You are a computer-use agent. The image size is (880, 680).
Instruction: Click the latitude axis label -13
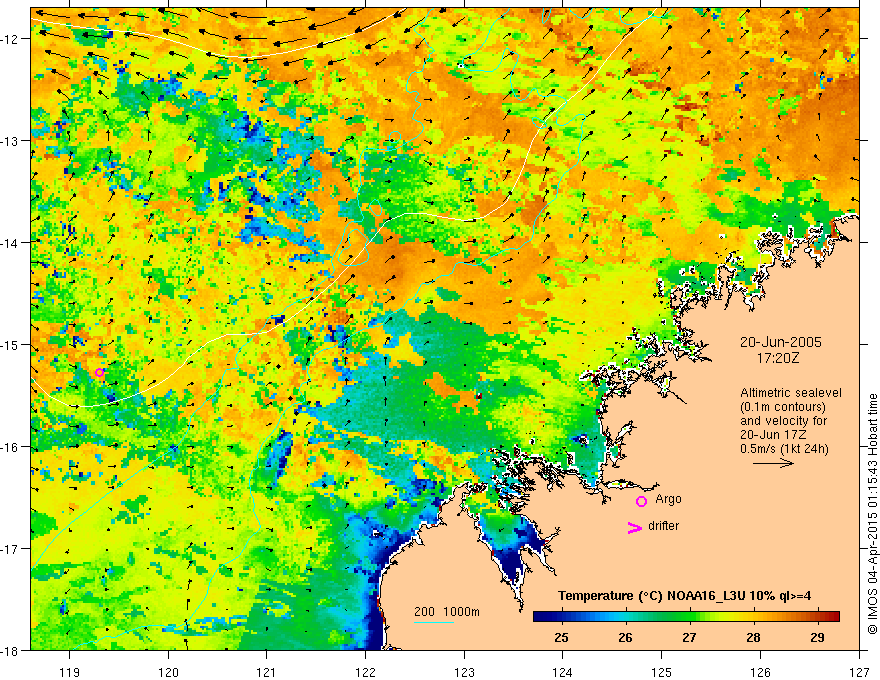11,140
